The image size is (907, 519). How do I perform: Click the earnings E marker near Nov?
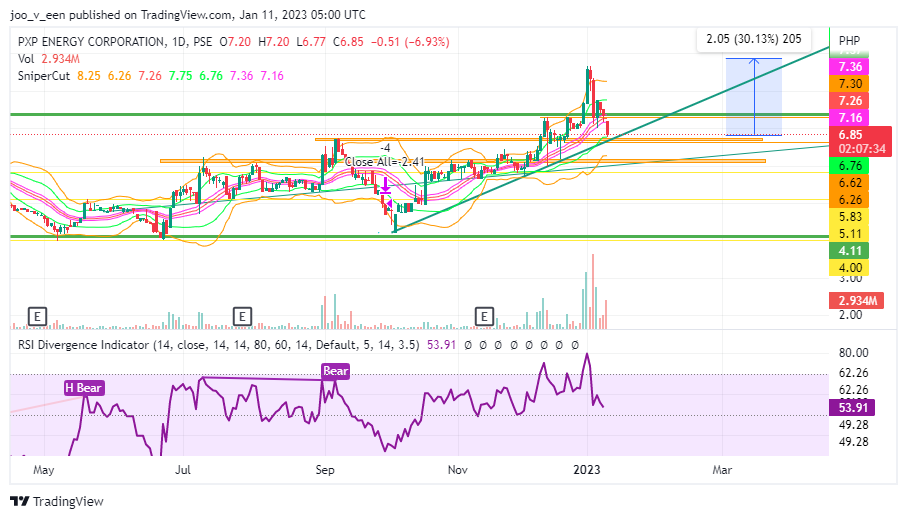click(484, 316)
